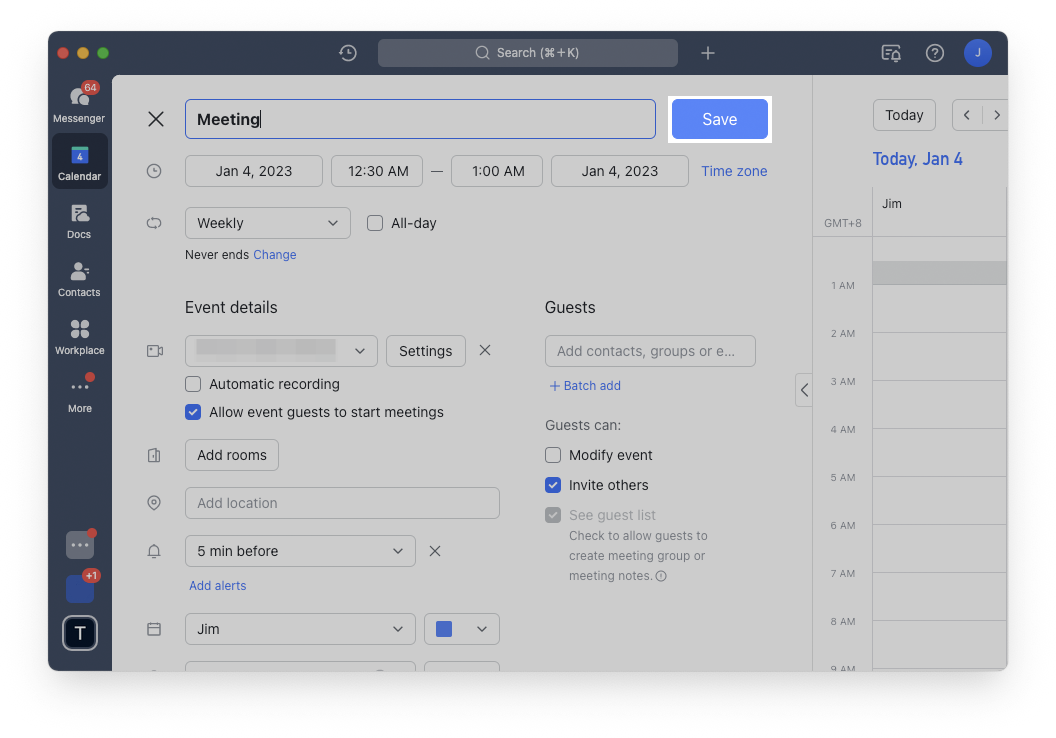1056x738 pixels.
Task: Remove the 5 min before alert
Action: [435, 551]
